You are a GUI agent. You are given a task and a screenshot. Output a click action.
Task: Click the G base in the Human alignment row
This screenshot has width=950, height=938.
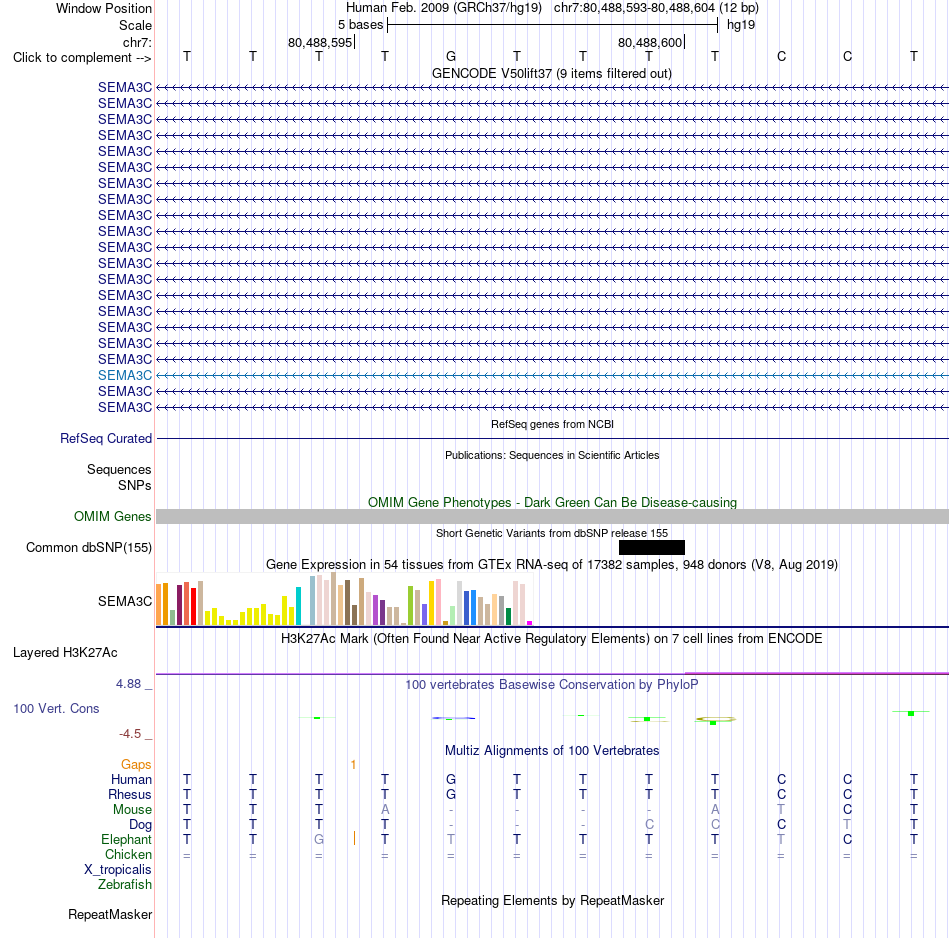pyautogui.click(x=451, y=780)
